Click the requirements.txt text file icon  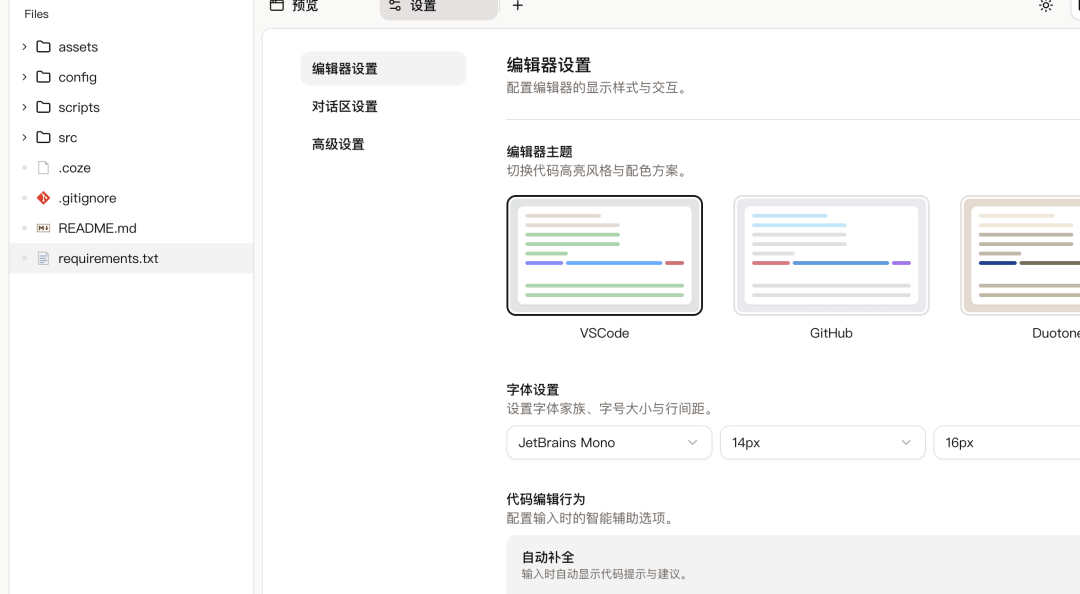[43, 258]
